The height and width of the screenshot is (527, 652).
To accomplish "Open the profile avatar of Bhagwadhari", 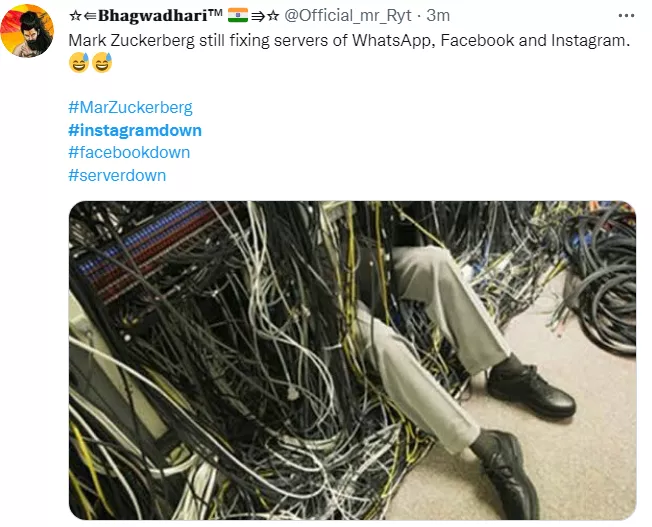I will [x=27, y=31].
